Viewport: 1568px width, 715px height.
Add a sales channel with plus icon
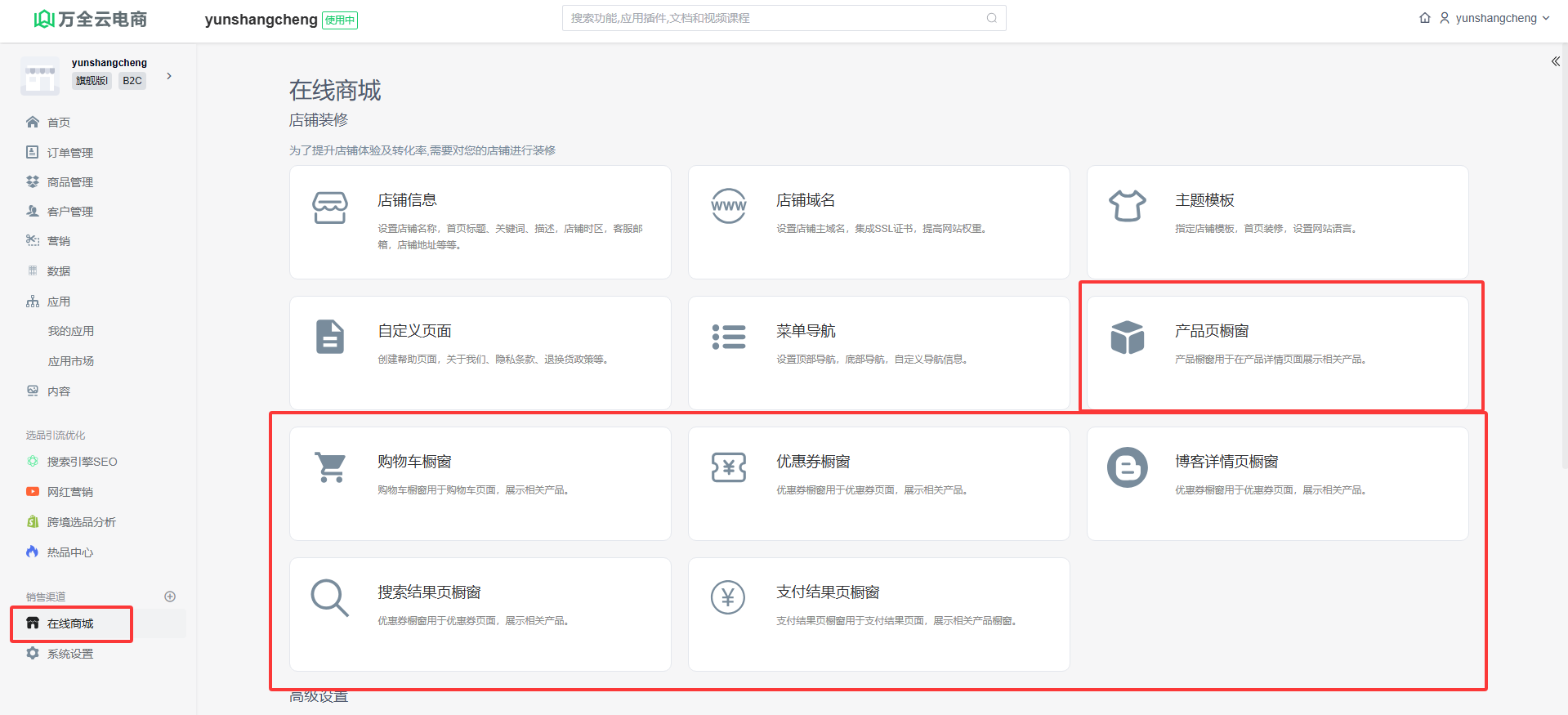[x=170, y=597]
